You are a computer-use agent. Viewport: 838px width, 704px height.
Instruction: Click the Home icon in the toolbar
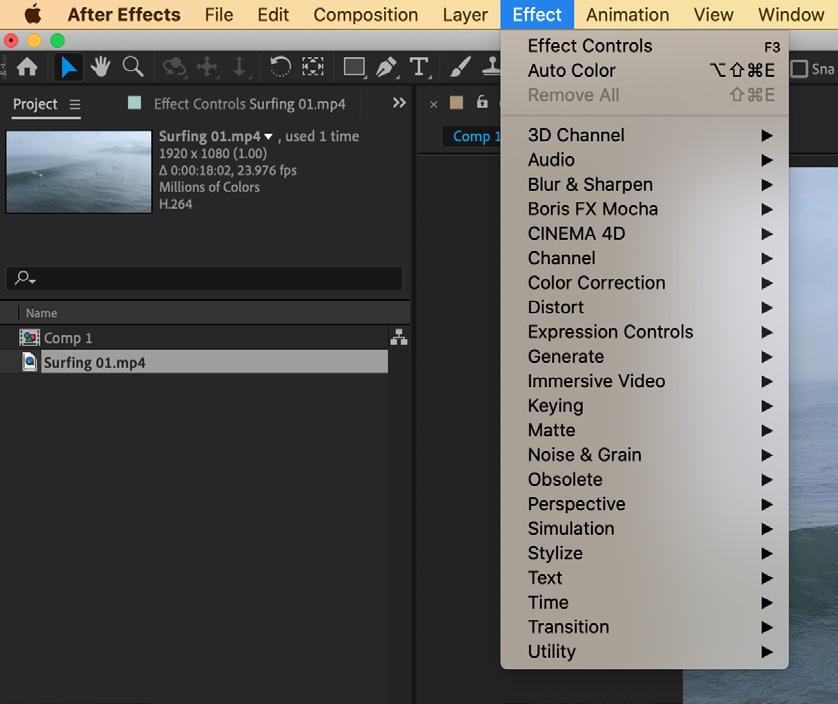(27, 67)
